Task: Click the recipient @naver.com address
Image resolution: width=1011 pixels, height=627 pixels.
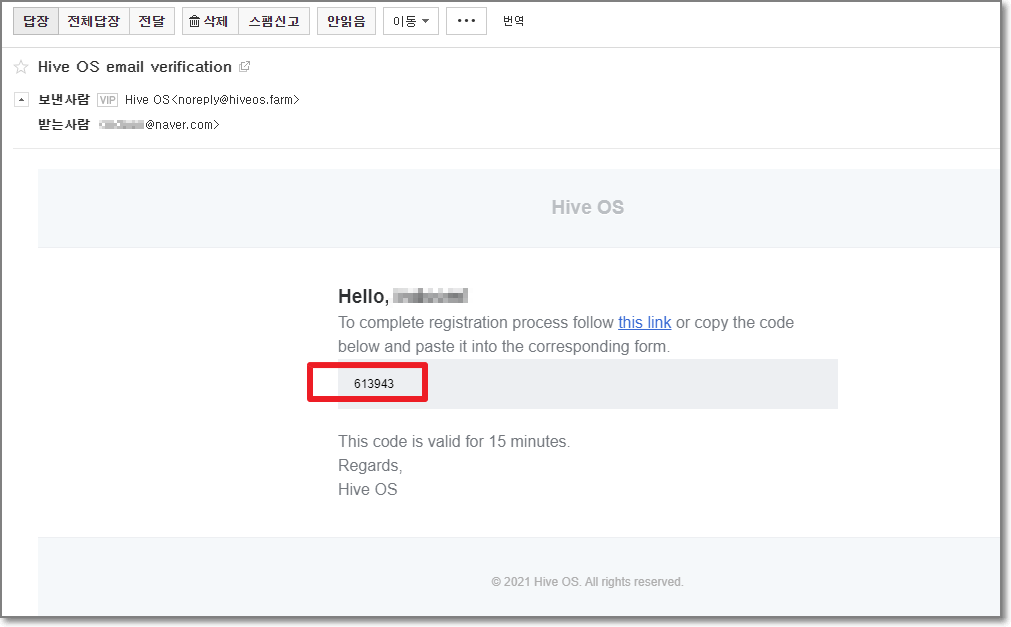Action: 159,124
